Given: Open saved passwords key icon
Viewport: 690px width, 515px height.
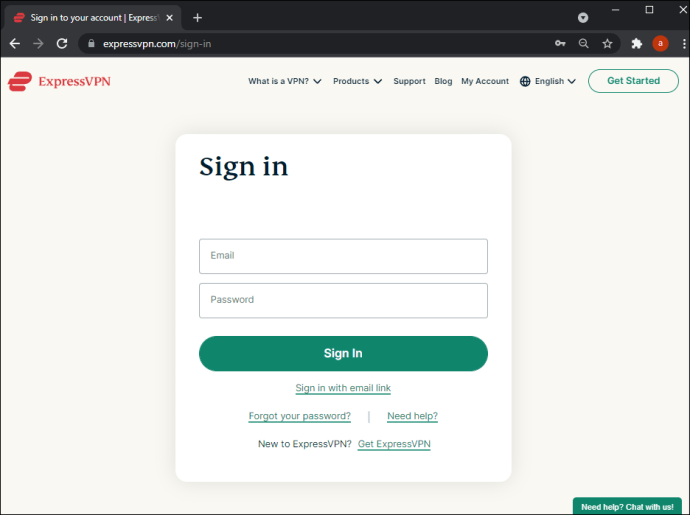Looking at the screenshot, I should [x=560, y=43].
